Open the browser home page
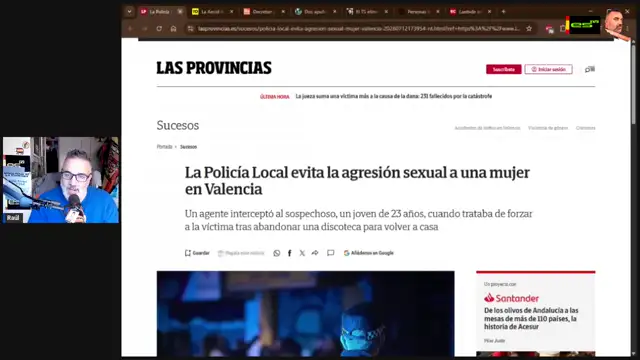Viewport: 640px width, 360px height. [173, 29]
